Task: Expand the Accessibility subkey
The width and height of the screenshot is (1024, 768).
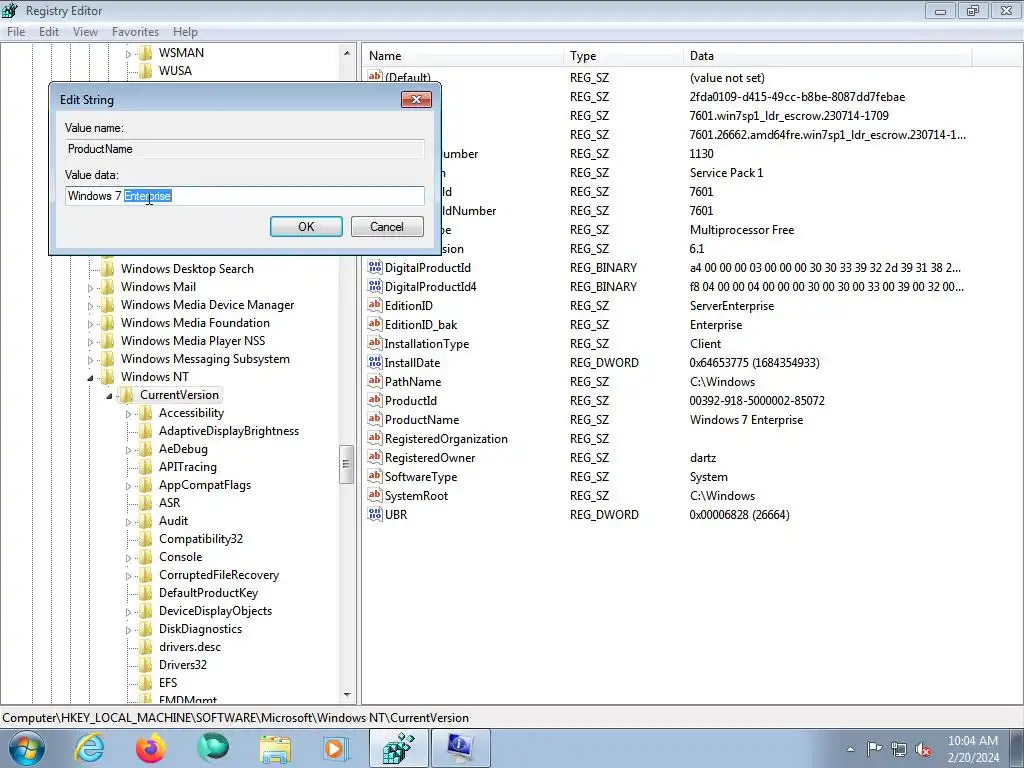Action: tap(129, 414)
